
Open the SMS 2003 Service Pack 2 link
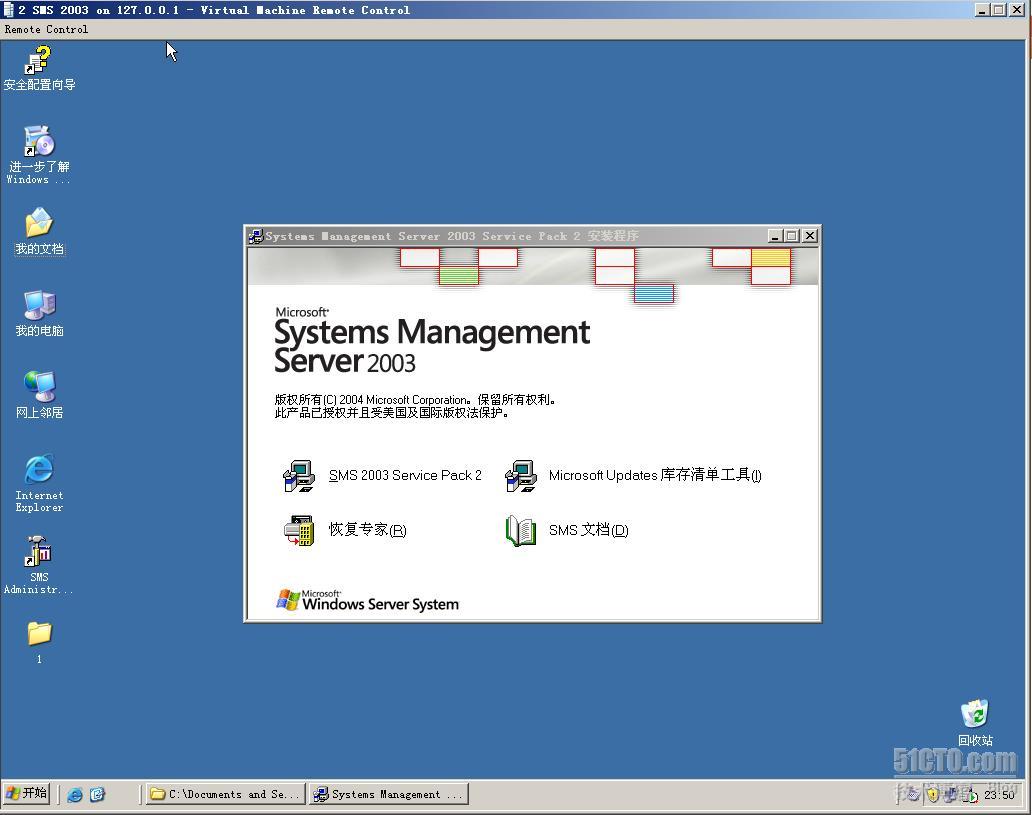point(405,475)
